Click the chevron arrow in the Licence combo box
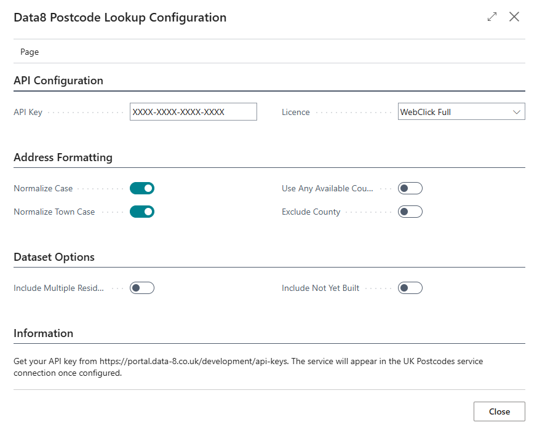Viewport: 537px width, 433px height. point(516,112)
